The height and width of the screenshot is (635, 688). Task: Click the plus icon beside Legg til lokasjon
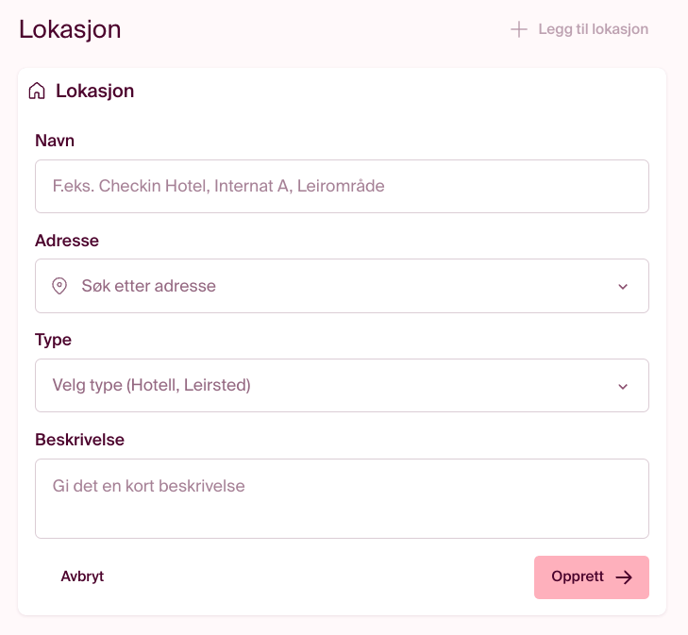pyautogui.click(x=518, y=29)
